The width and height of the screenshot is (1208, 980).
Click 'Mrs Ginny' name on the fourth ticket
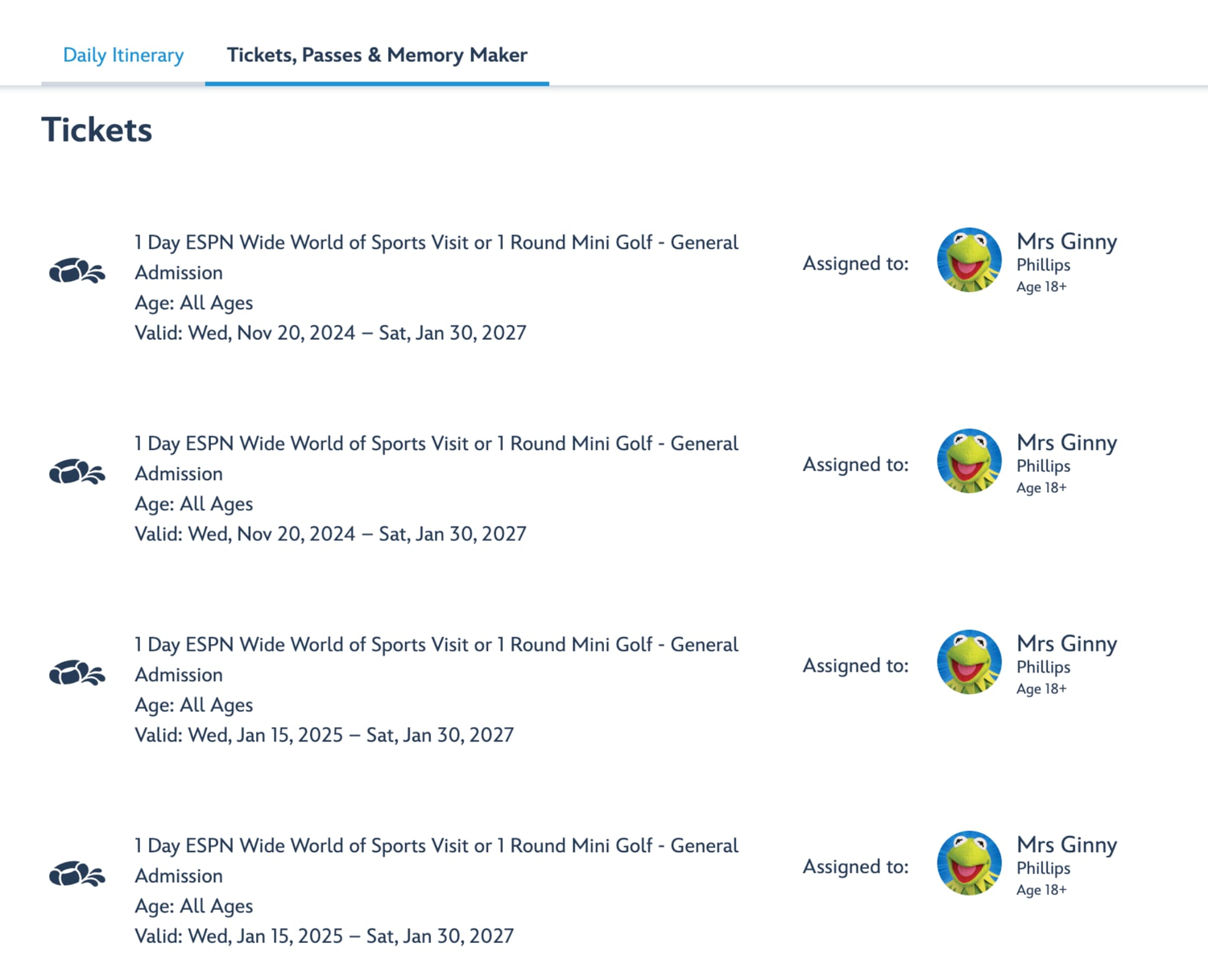(1067, 845)
